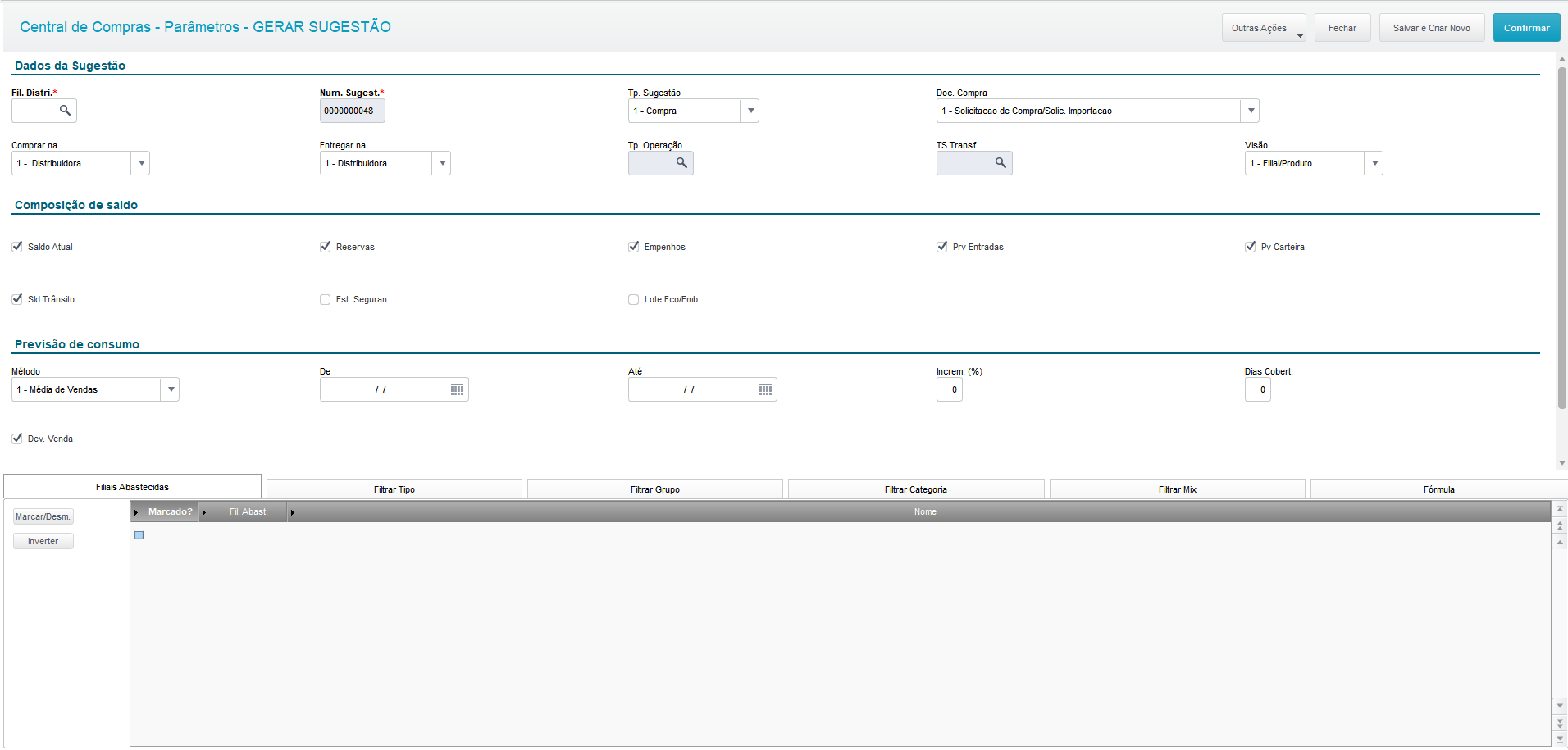Switch to Filiais Abastecidas tab
The height and width of the screenshot is (750, 1568).
(132, 487)
